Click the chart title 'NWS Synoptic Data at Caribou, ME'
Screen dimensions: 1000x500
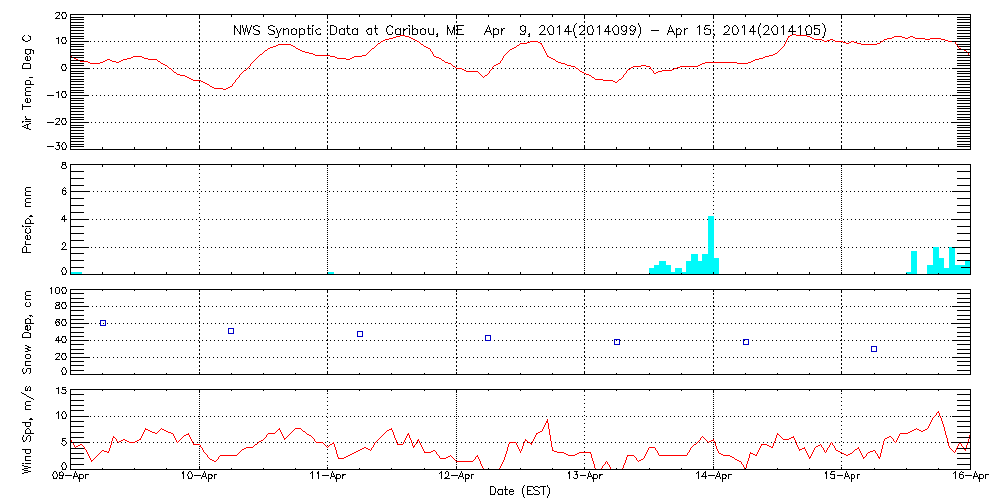click(349, 30)
